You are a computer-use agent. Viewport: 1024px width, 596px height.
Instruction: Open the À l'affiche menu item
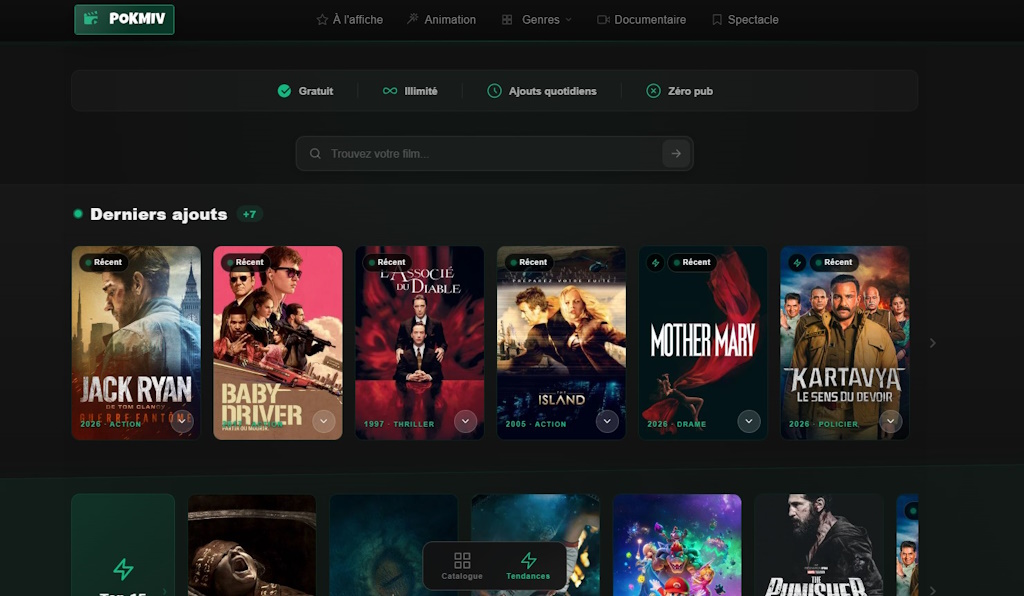click(349, 20)
